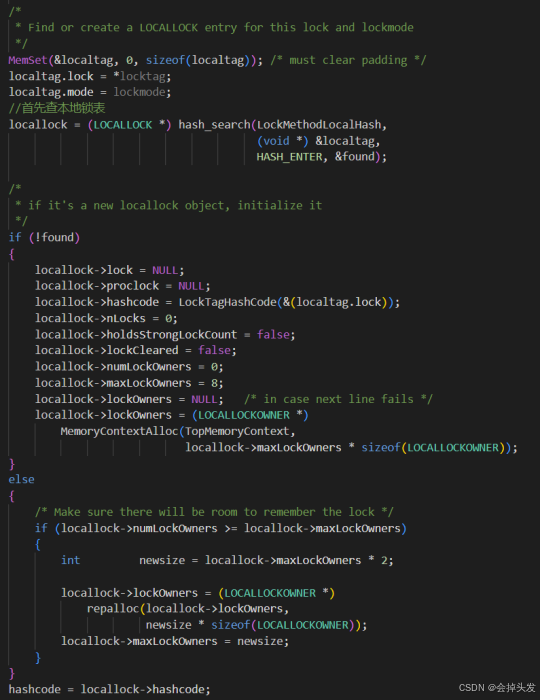Select the "locallock->lockCleared = false;" line

[136, 350]
